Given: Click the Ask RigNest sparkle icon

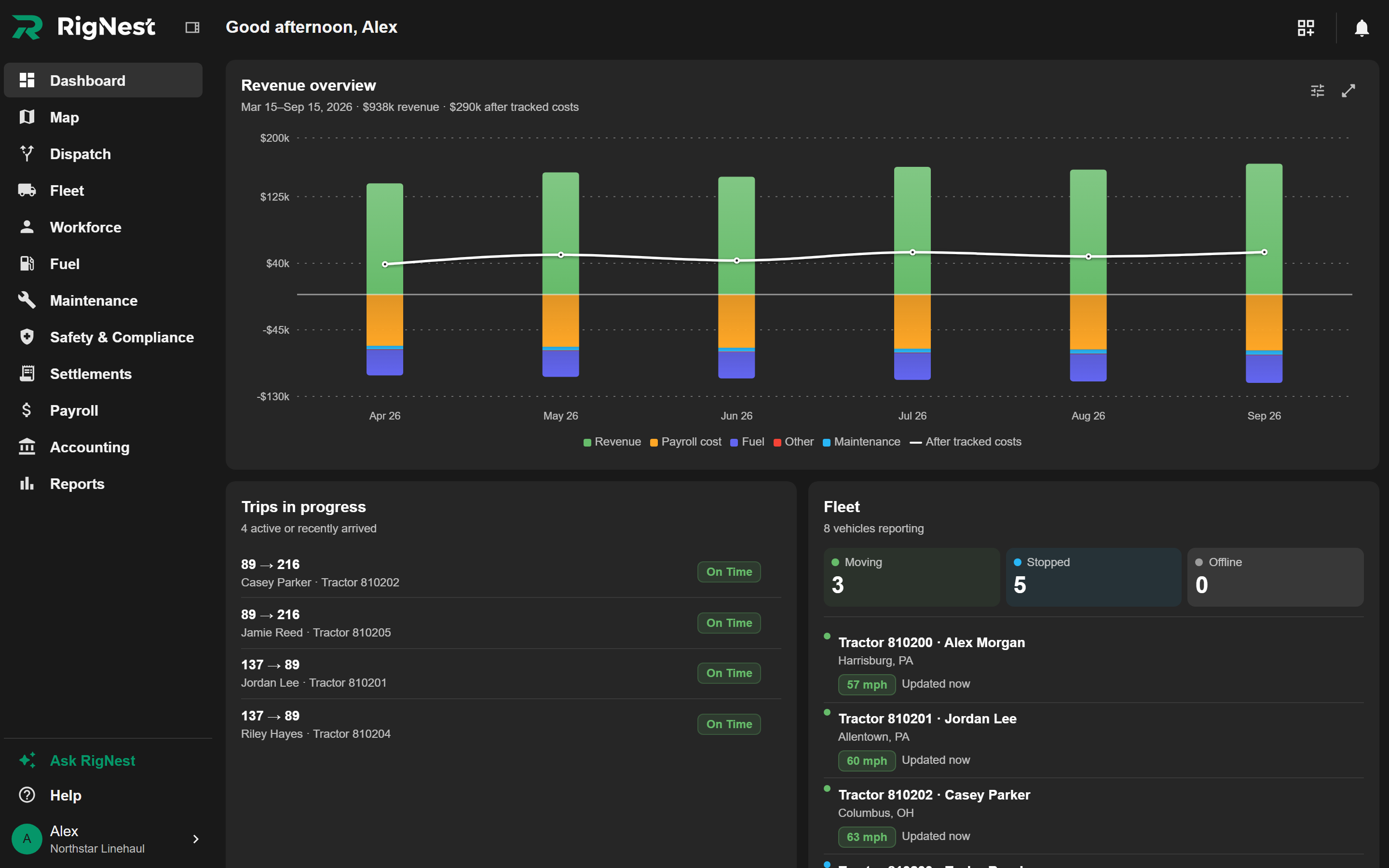Looking at the screenshot, I should 27,760.
